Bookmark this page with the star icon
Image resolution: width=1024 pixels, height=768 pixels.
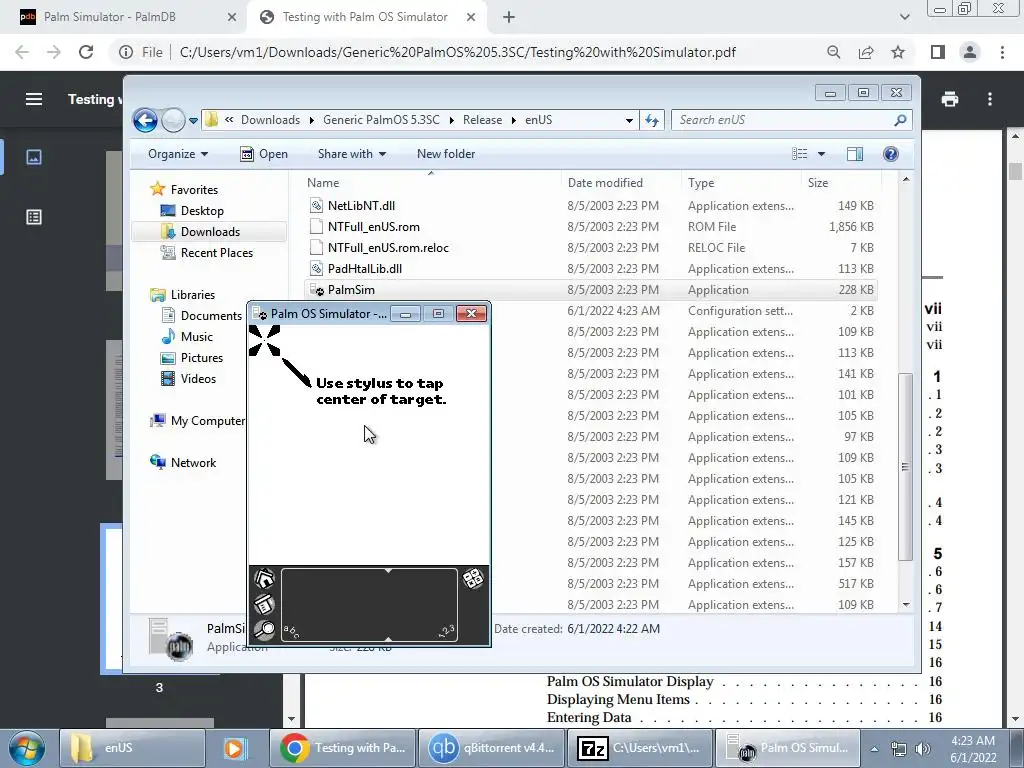(x=898, y=52)
